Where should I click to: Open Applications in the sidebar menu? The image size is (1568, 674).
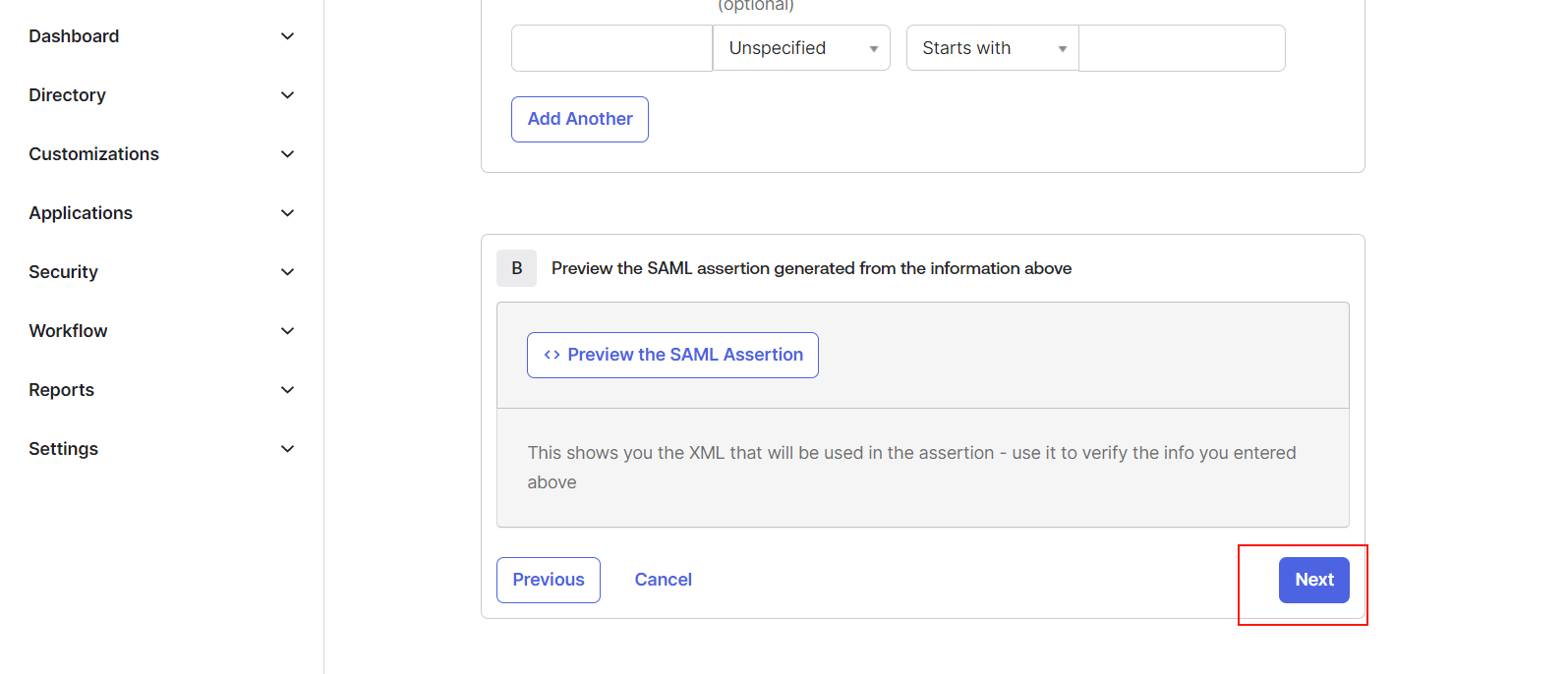(81, 213)
